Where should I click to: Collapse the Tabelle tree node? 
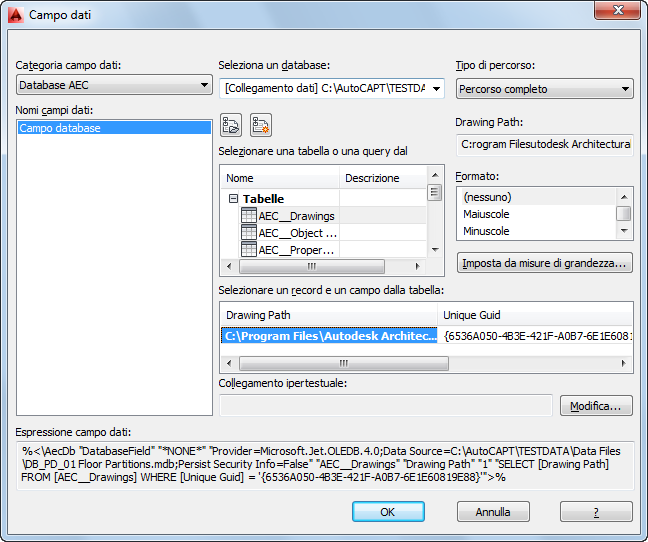pyautogui.click(x=233, y=199)
